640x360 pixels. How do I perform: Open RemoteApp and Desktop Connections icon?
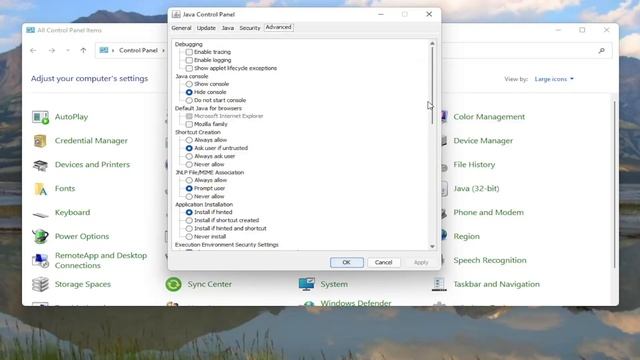pyautogui.click(x=40, y=260)
